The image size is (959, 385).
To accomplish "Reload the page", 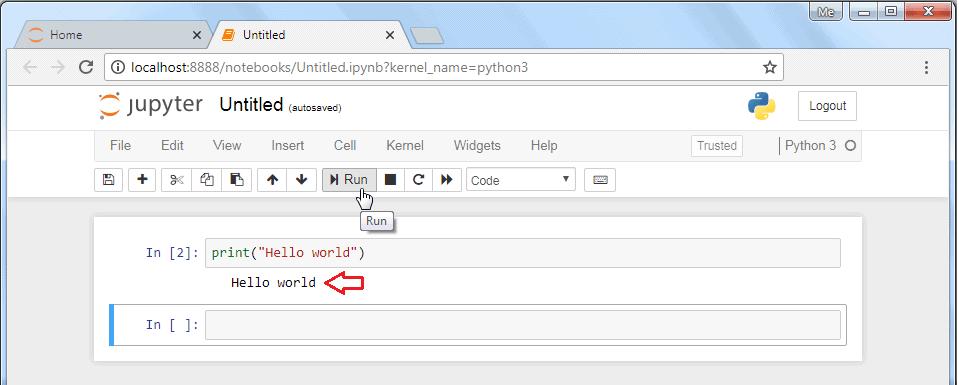I will click(87, 67).
